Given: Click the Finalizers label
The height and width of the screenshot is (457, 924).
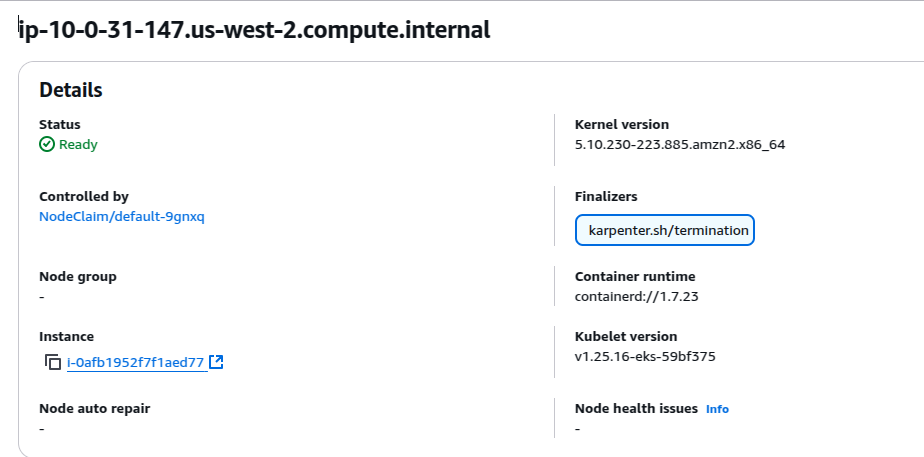Looking at the screenshot, I should click(x=606, y=197).
